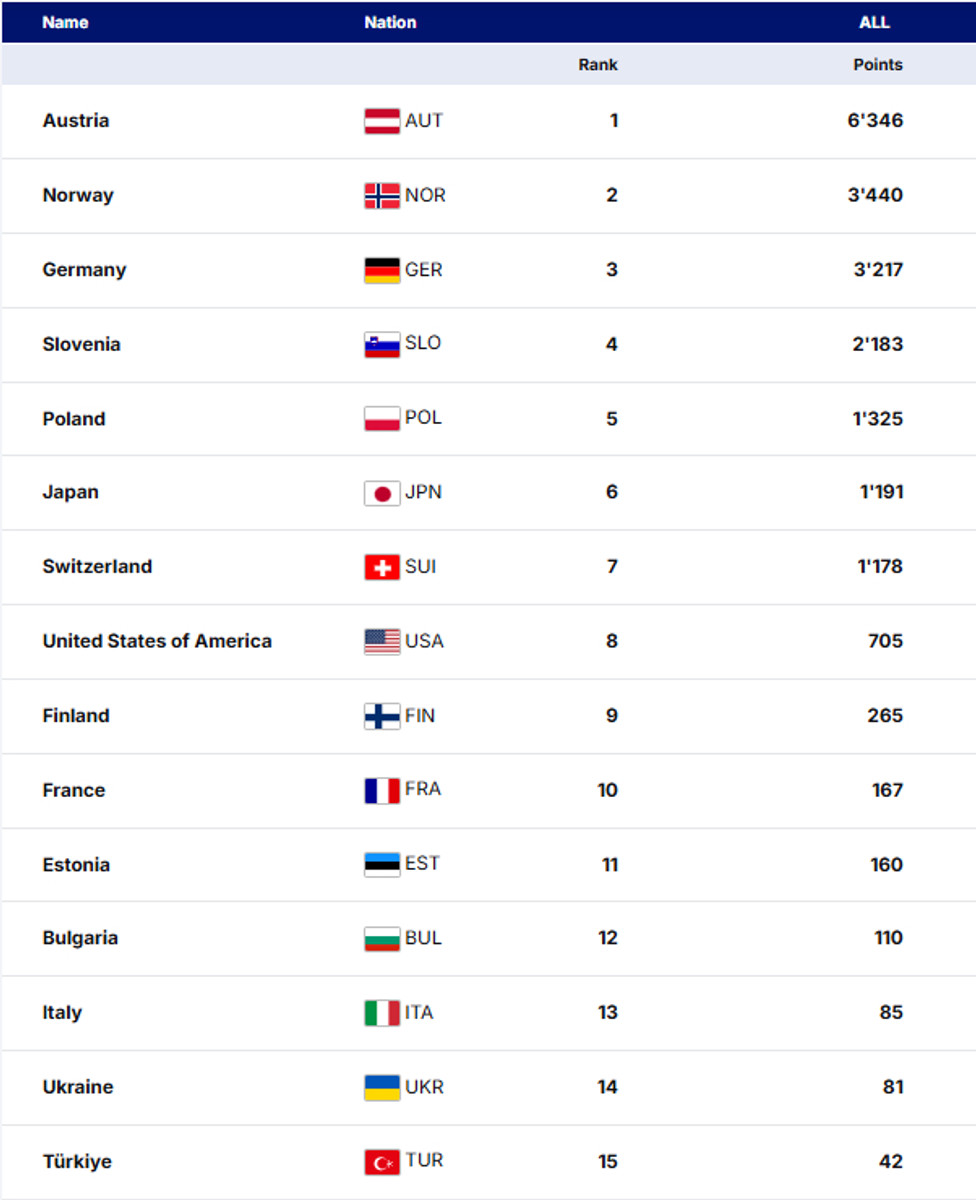The height and width of the screenshot is (1200, 976).
Task: Open the Poland team name link
Action: pyautogui.click(x=74, y=419)
